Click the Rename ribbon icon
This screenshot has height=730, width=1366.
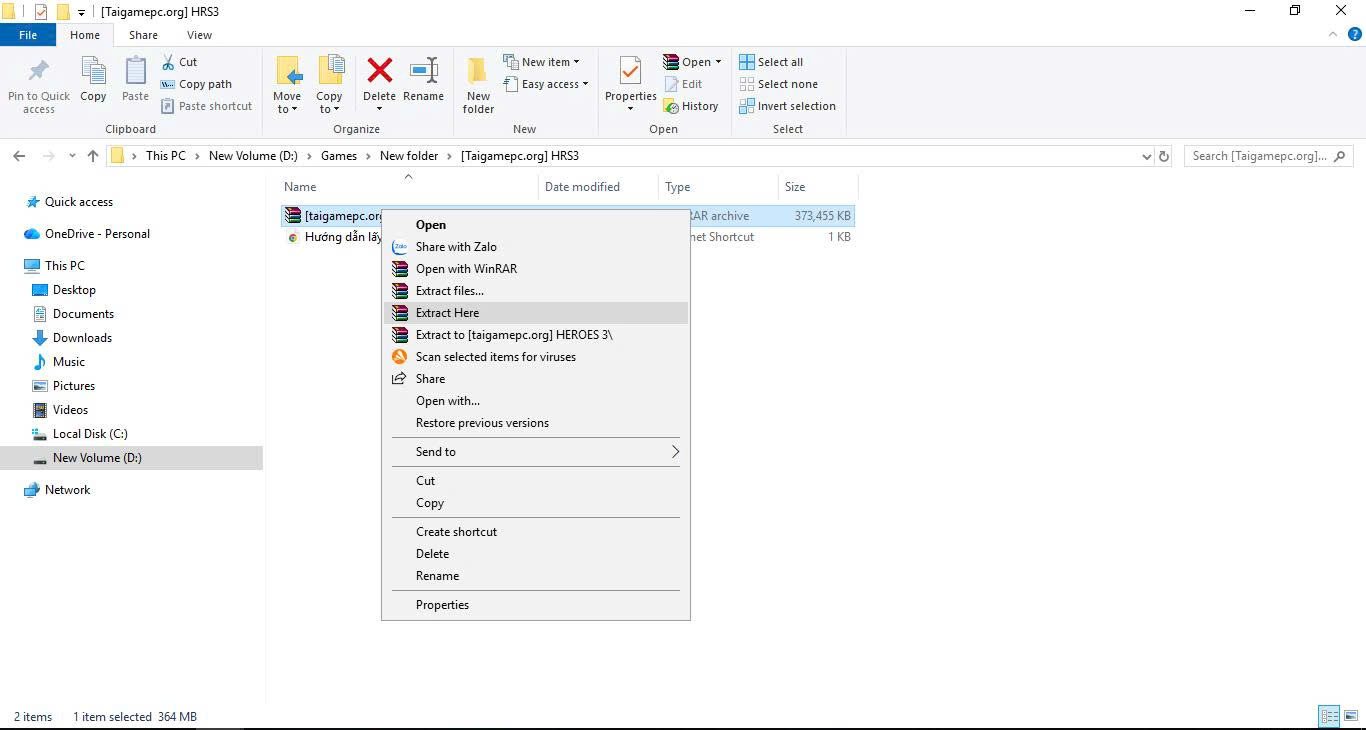point(423,74)
